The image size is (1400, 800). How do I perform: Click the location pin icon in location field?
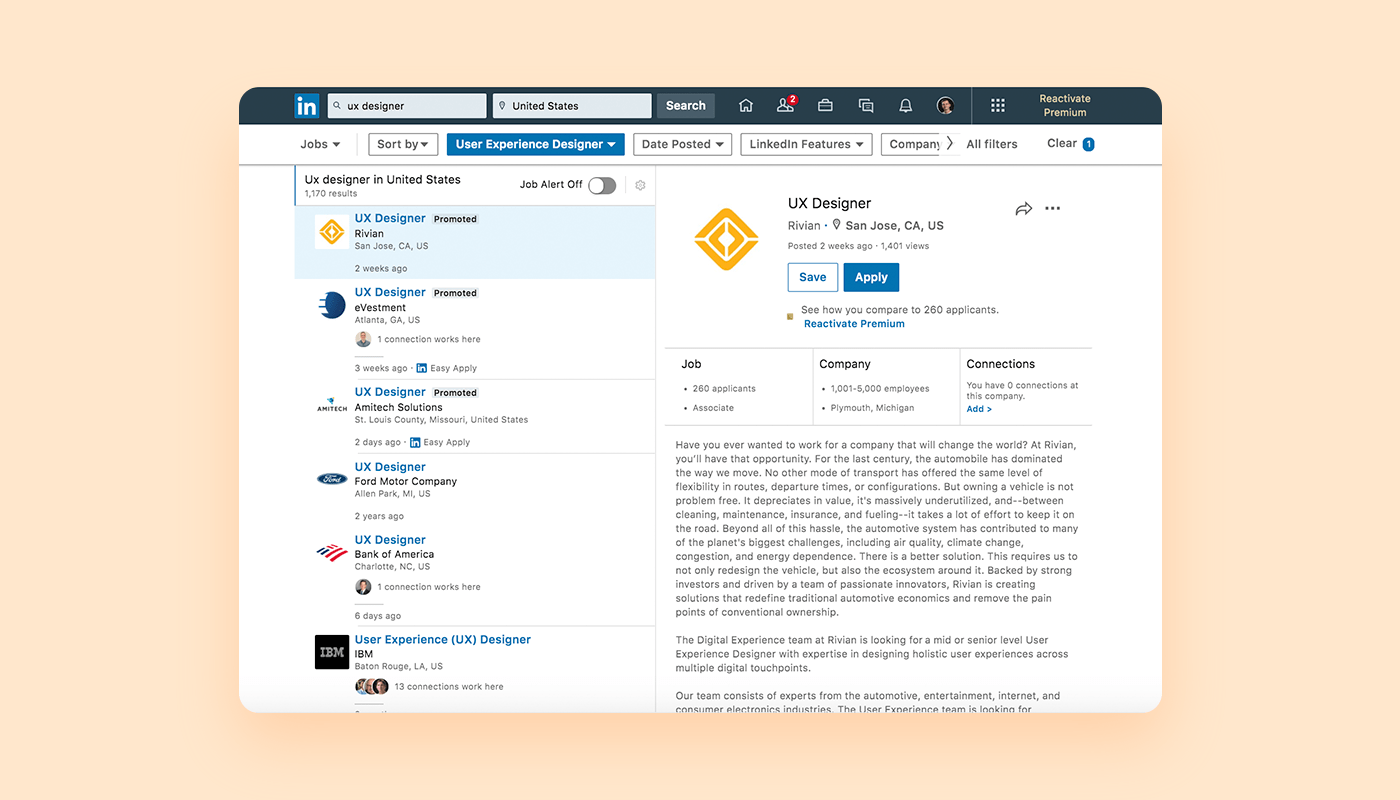tap(503, 106)
